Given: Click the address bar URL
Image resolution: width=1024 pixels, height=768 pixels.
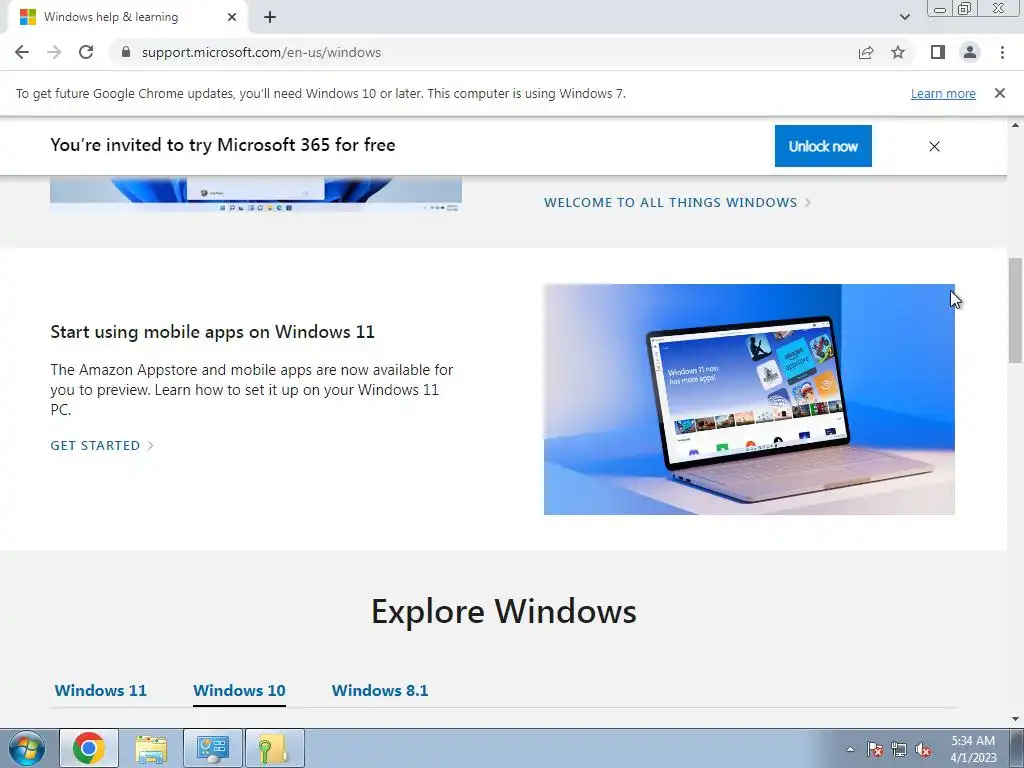Looking at the screenshot, I should [x=261, y=52].
